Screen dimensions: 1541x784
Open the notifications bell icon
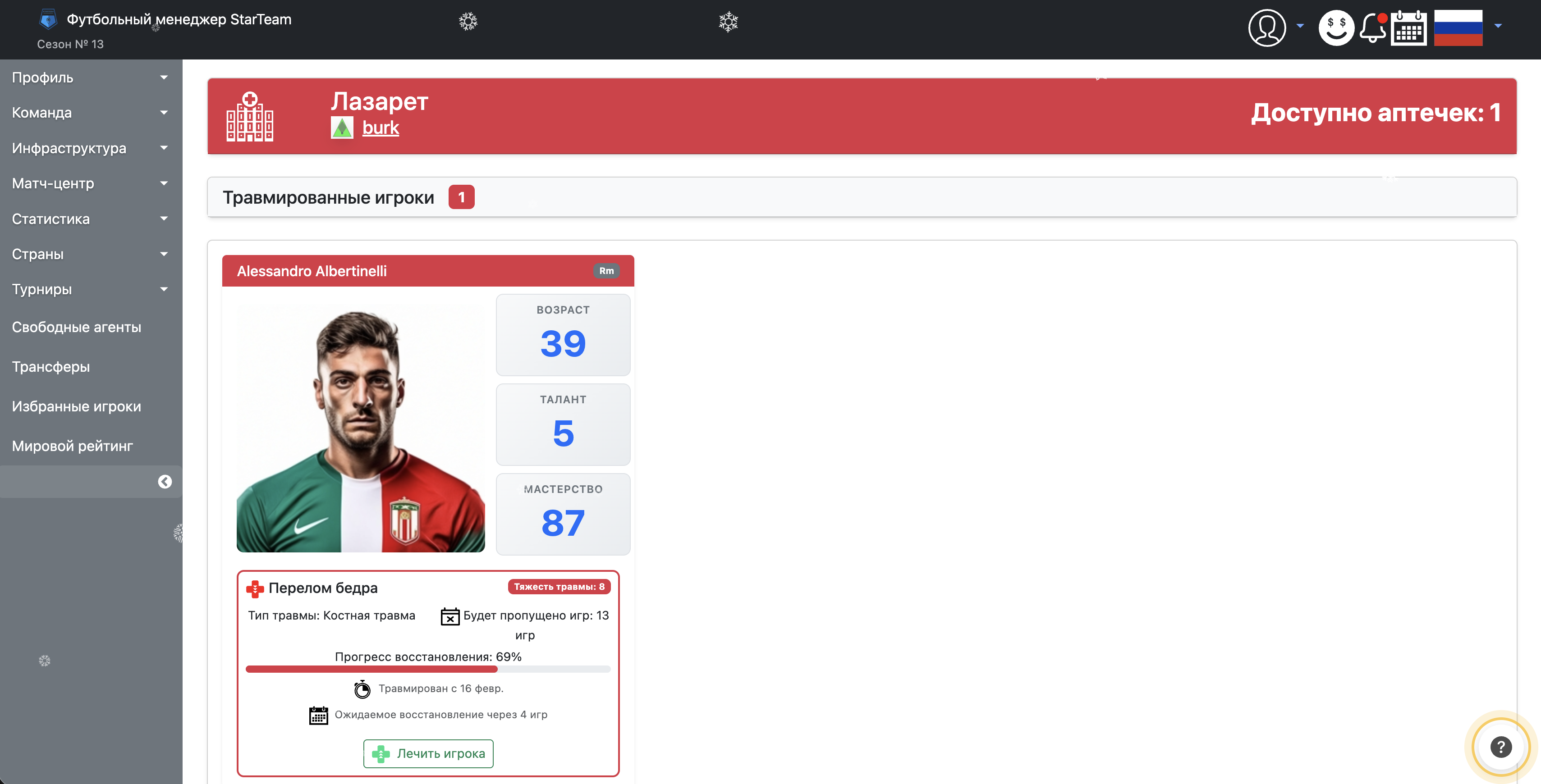1372,27
